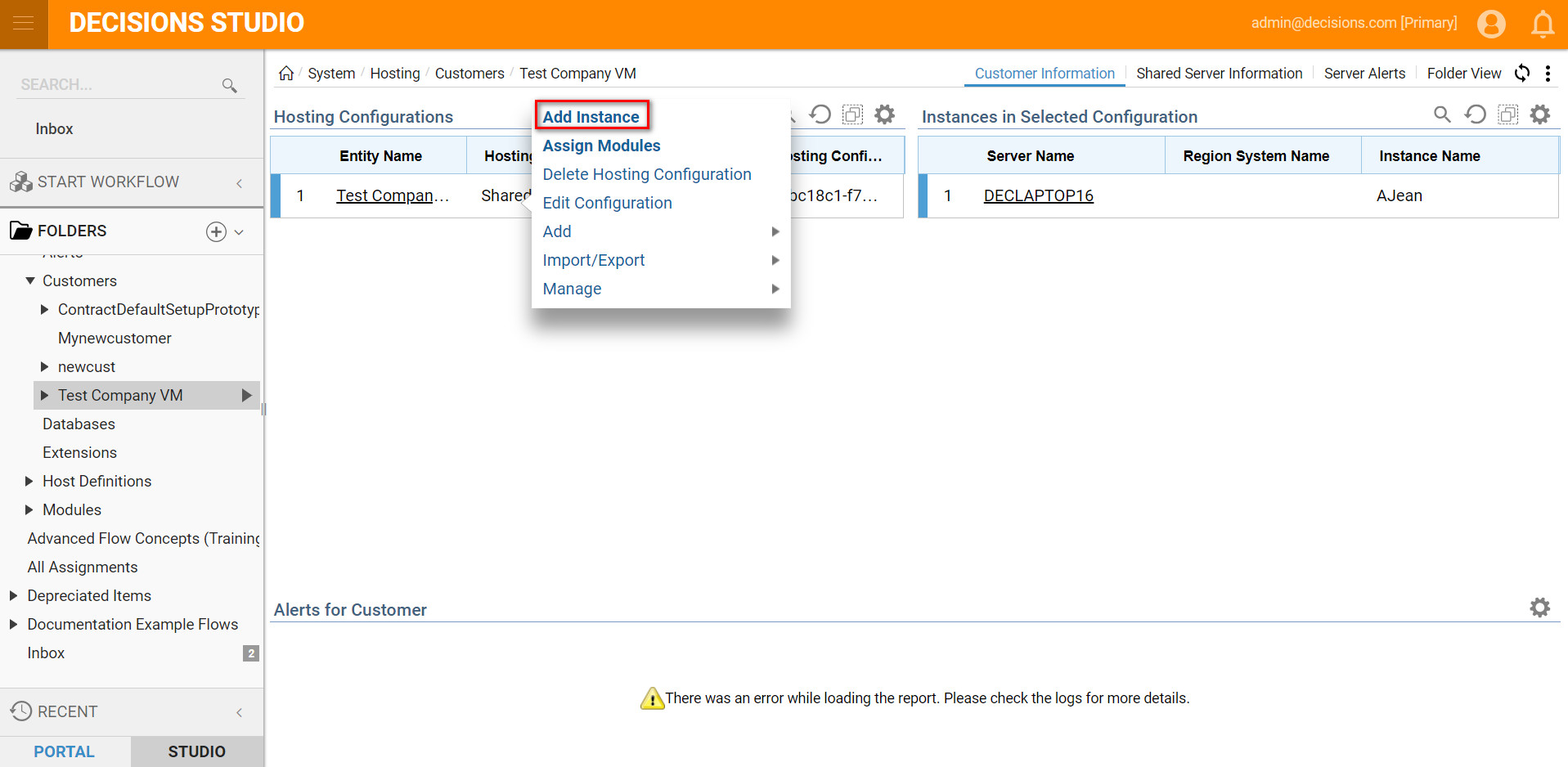
Task: Sort by Entity Name column header
Action: (x=380, y=155)
